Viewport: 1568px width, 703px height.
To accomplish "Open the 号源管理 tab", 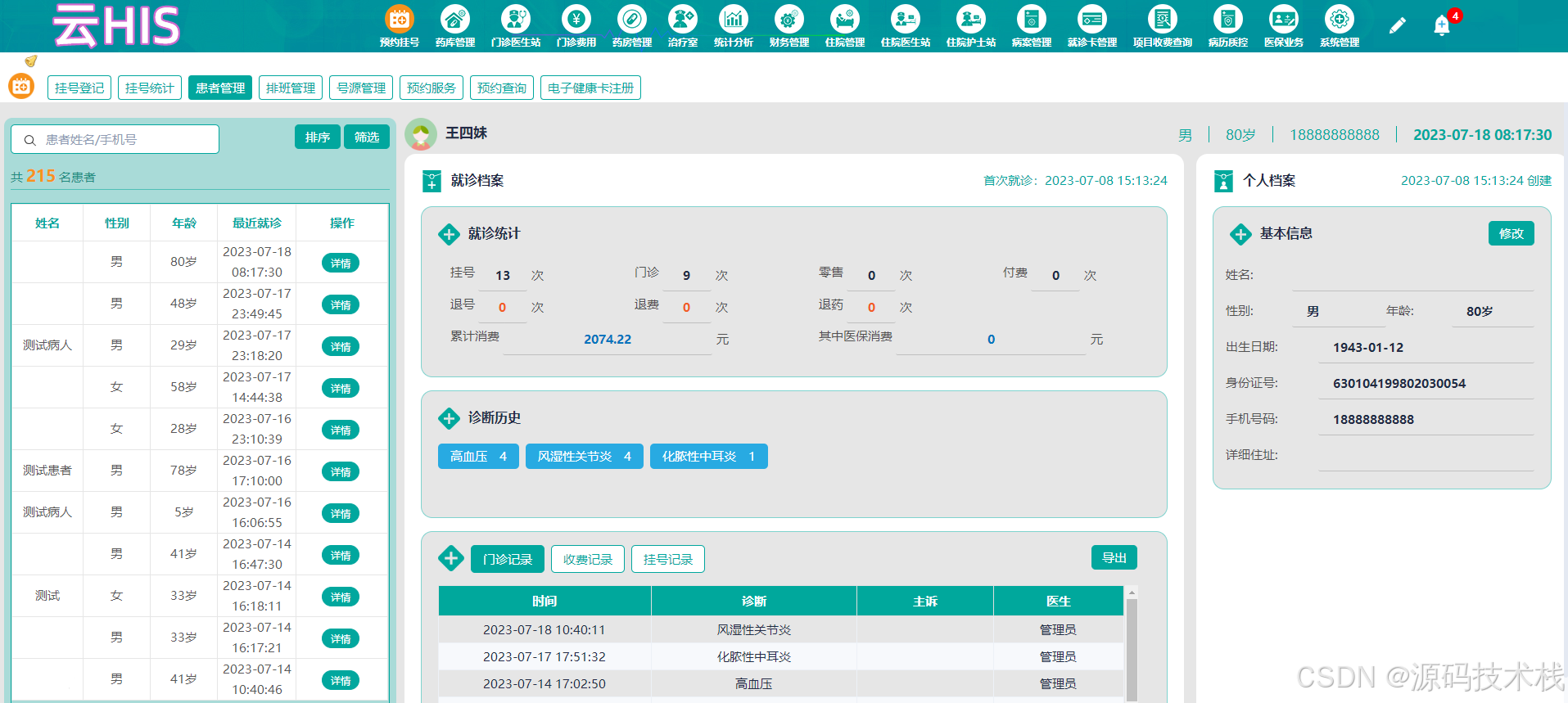I will click(361, 88).
